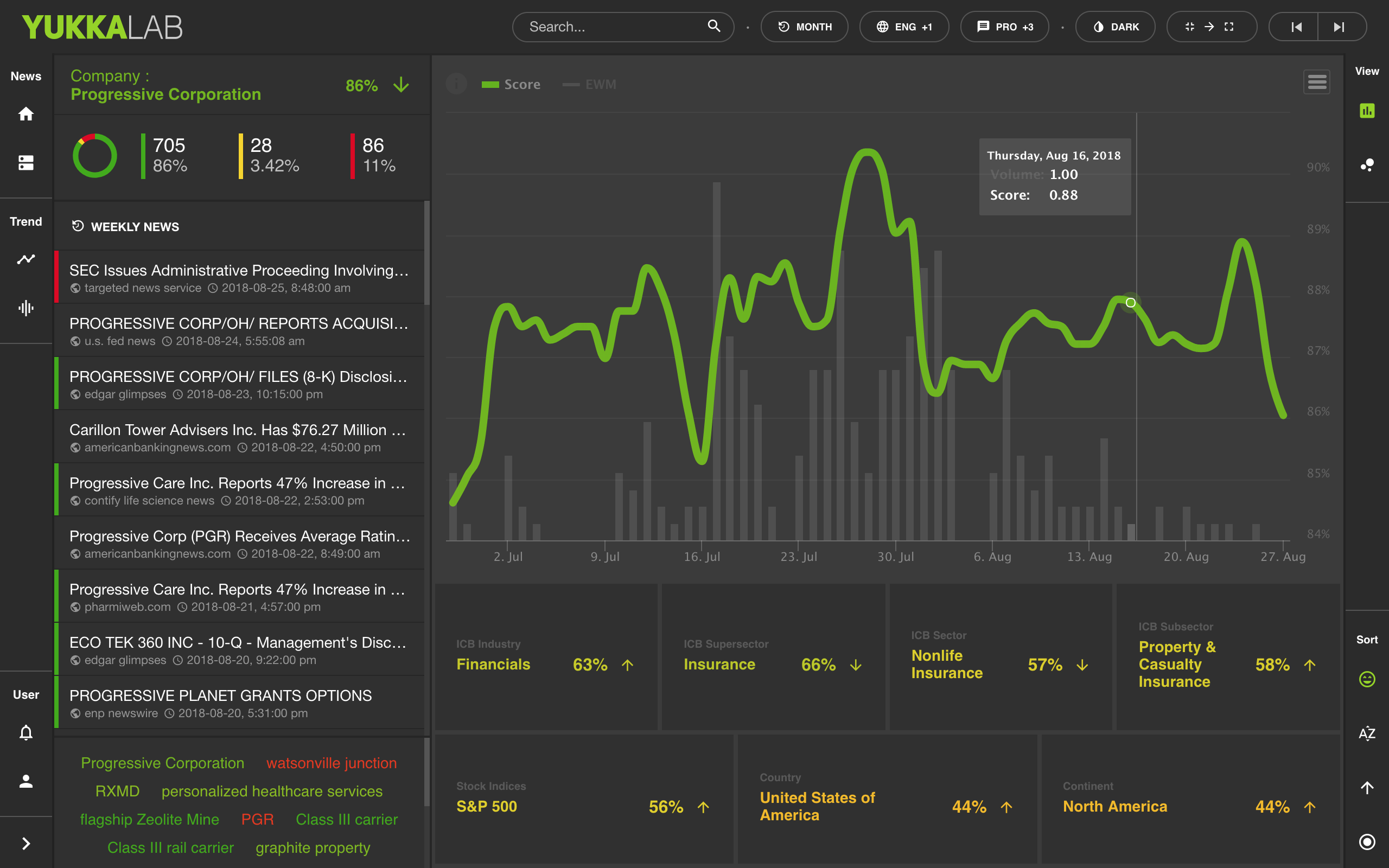Image resolution: width=1389 pixels, height=868 pixels.
Task: Click the right arrow layout icon
Action: point(1209,27)
